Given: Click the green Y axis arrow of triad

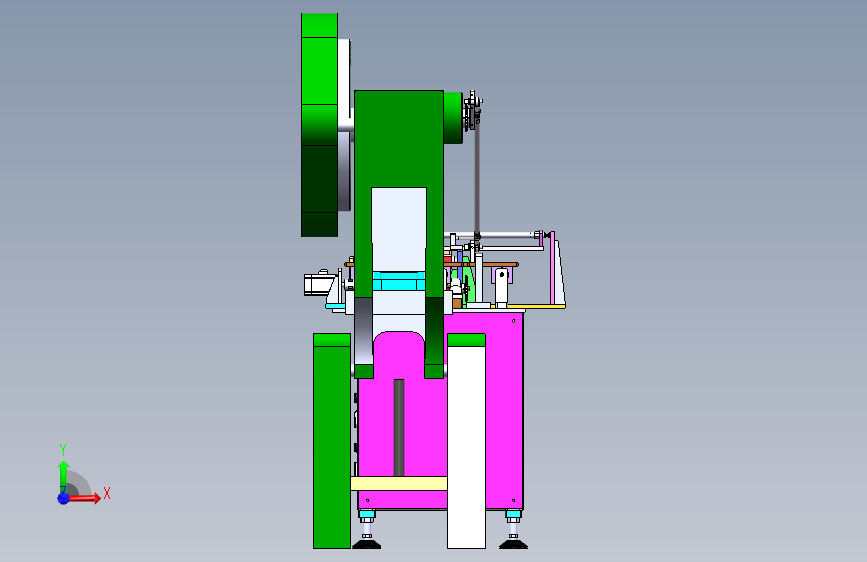Looking at the screenshot, I should pos(63,476).
